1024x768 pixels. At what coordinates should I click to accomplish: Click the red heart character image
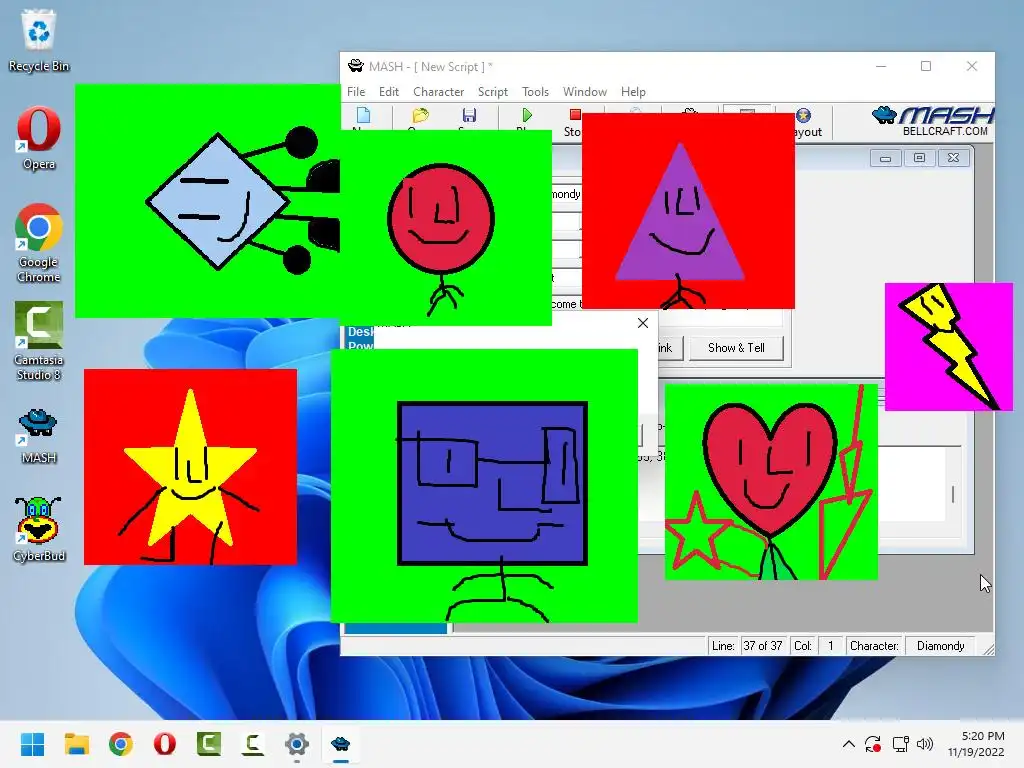(x=771, y=482)
